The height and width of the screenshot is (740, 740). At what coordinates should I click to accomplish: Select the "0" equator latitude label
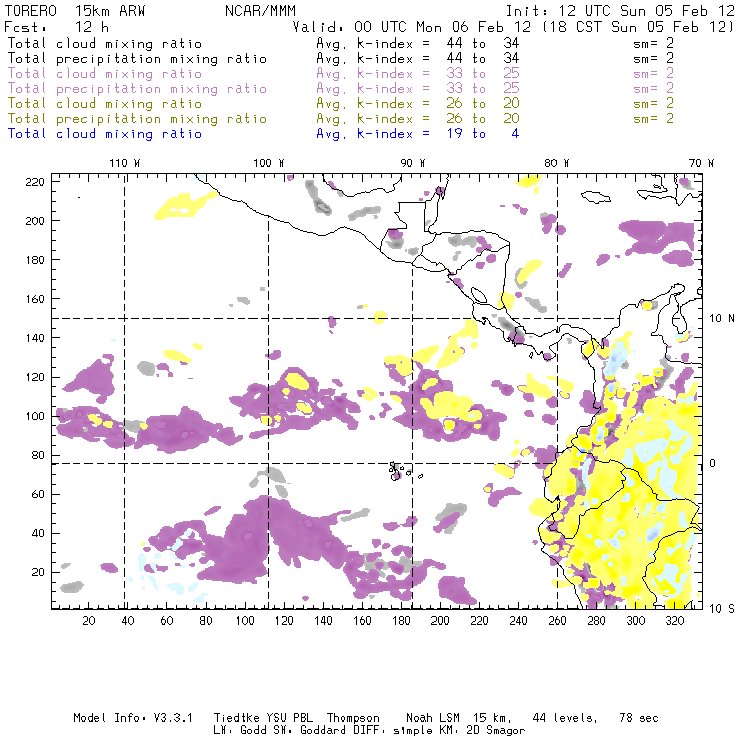[713, 463]
